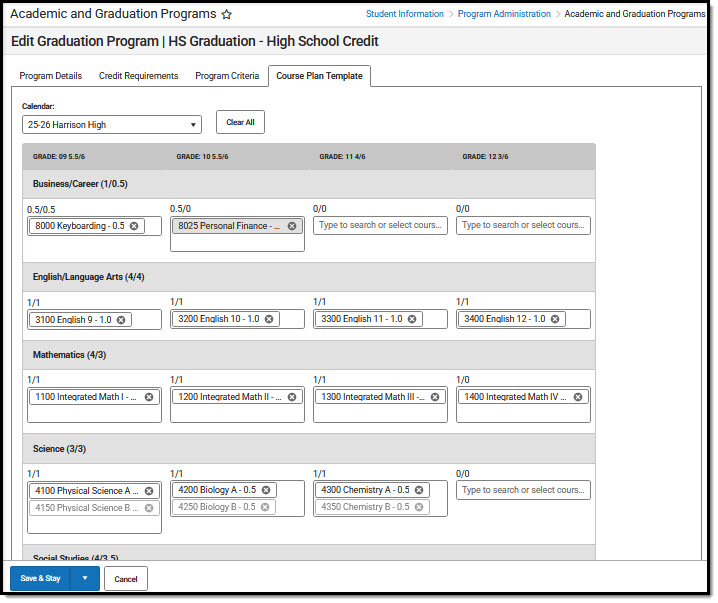Viewport: 718px width, 603px height.
Task: Remove 4350 Chemistry B course chip
Action: click(419, 507)
